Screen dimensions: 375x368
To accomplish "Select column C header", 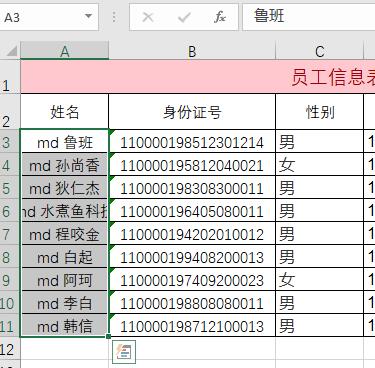I will coord(320,51).
